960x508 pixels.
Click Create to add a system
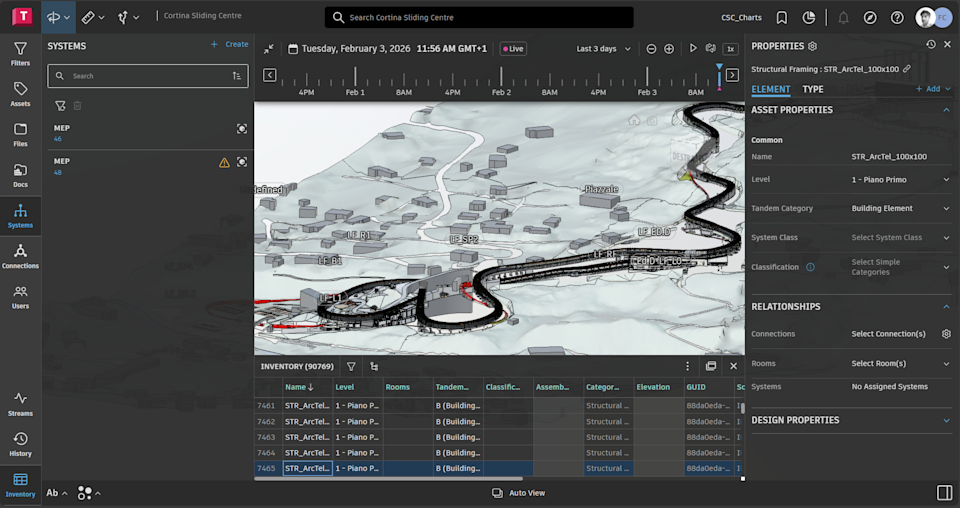(229, 45)
